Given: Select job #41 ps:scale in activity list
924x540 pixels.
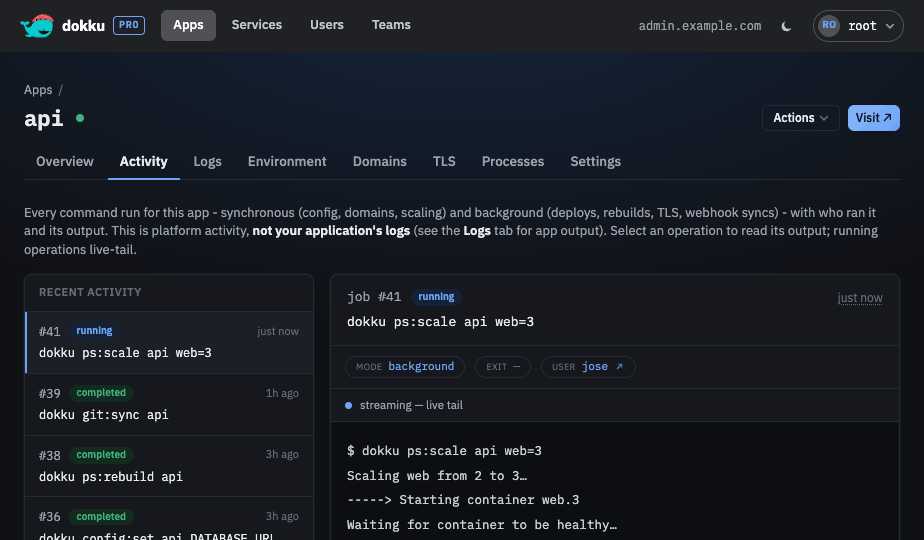Looking at the screenshot, I should 169,343.
